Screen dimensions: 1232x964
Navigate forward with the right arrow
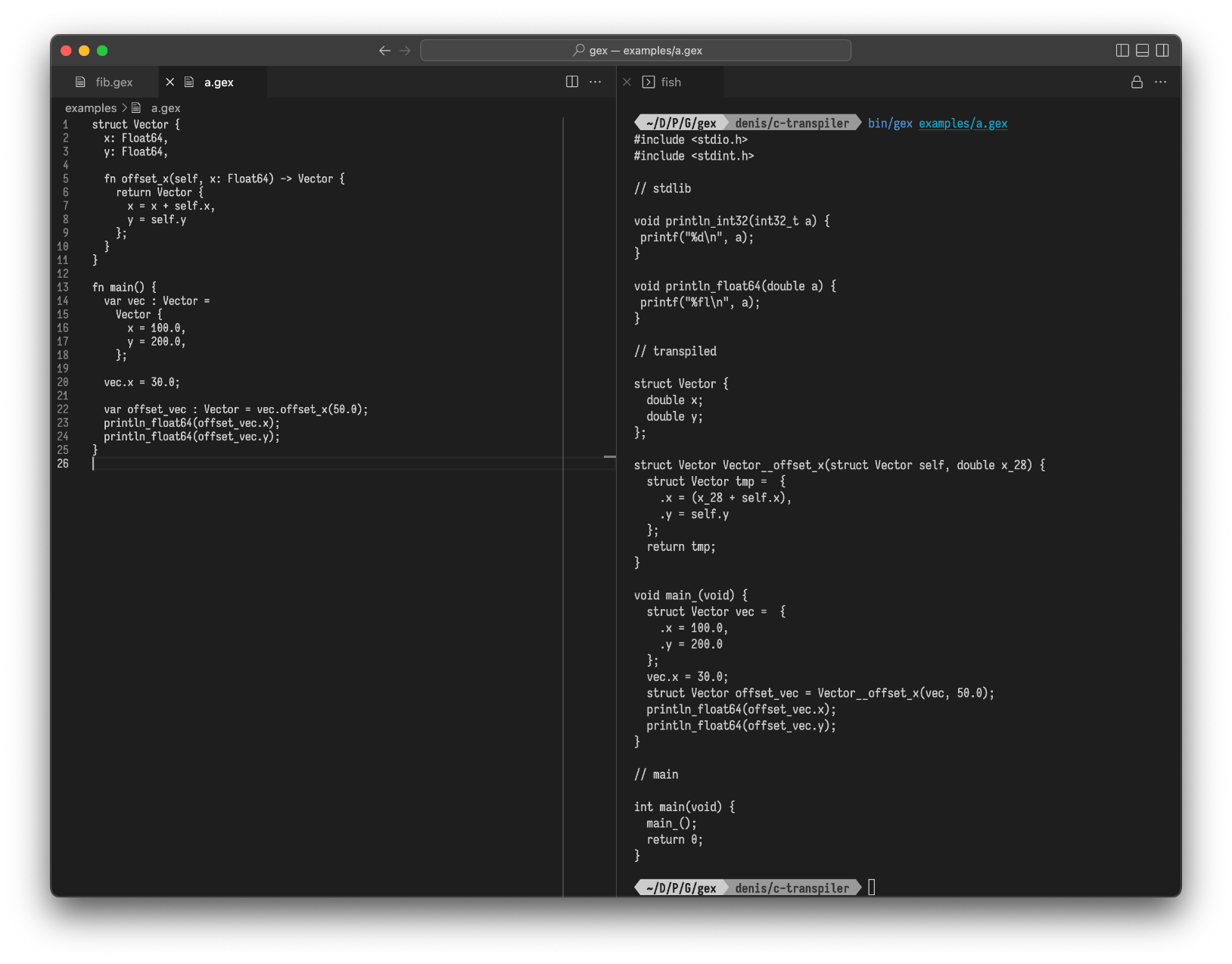405,51
